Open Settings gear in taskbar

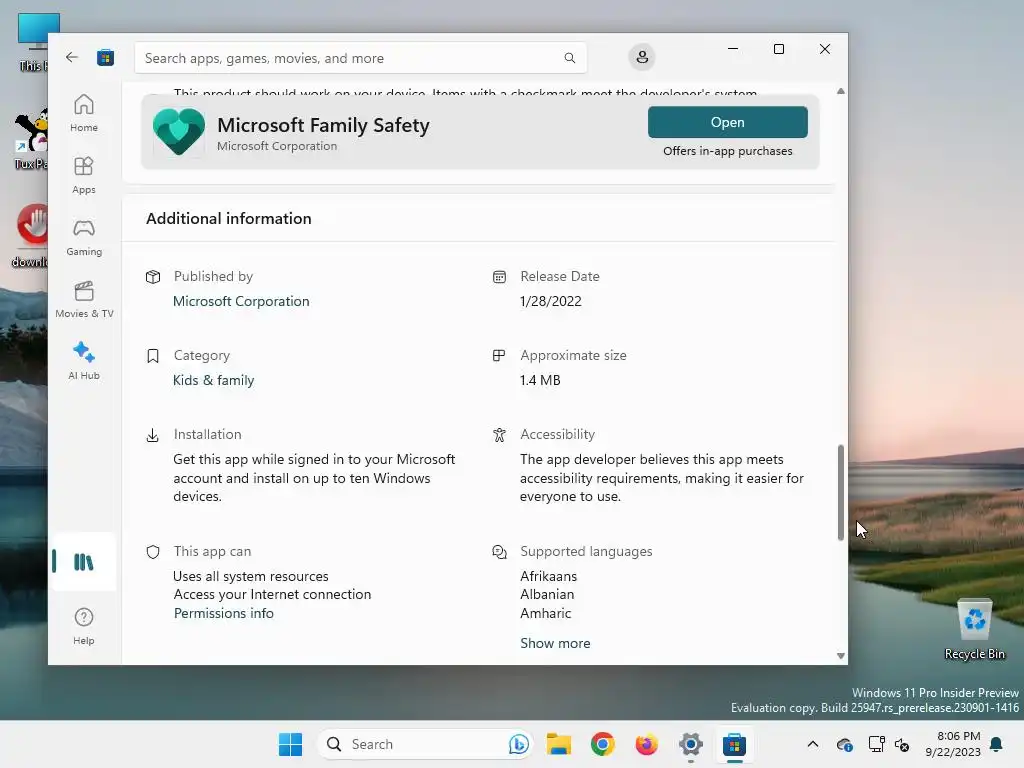(x=690, y=744)
